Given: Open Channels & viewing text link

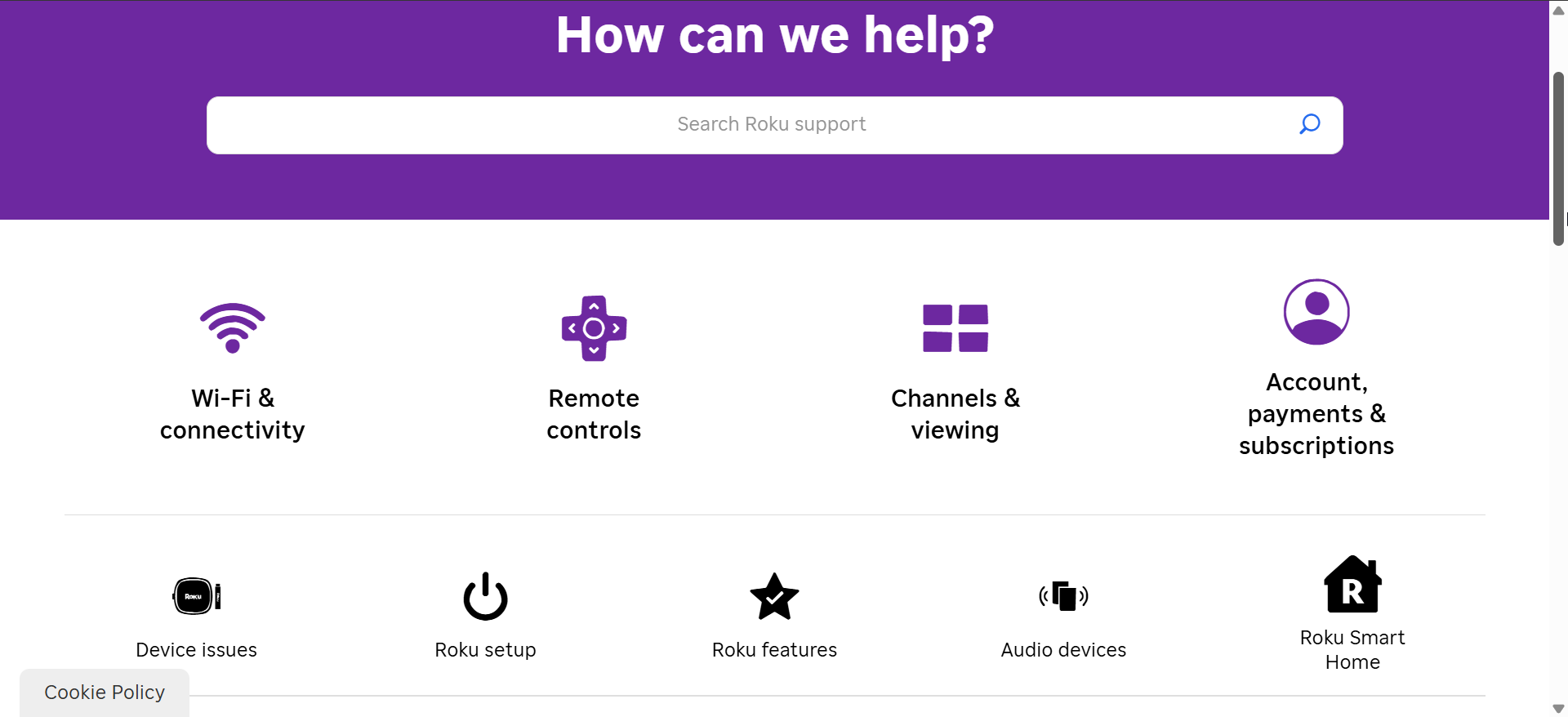Looking at the screenshot, I should tap(955, 414).
